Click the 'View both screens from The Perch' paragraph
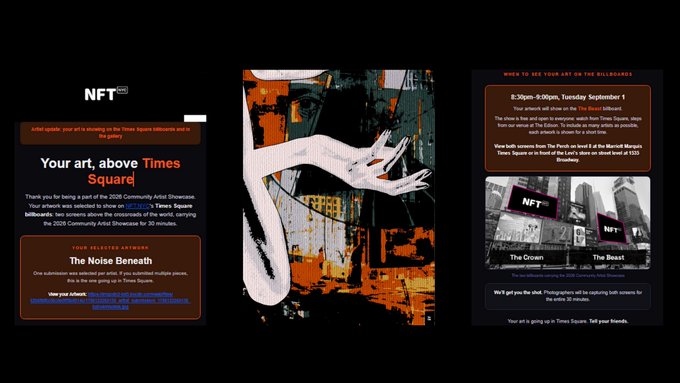Viewport: 680px width, 383px height. [x=568, y=153]
